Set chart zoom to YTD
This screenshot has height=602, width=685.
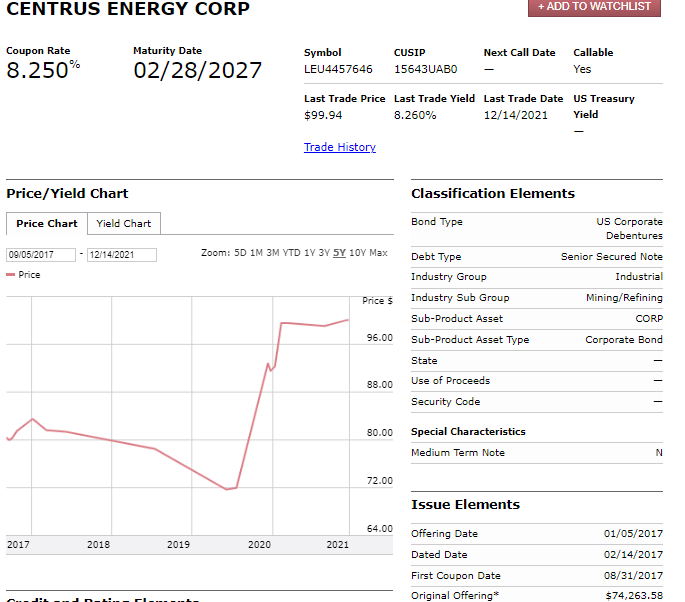click(x=291, y=253)
